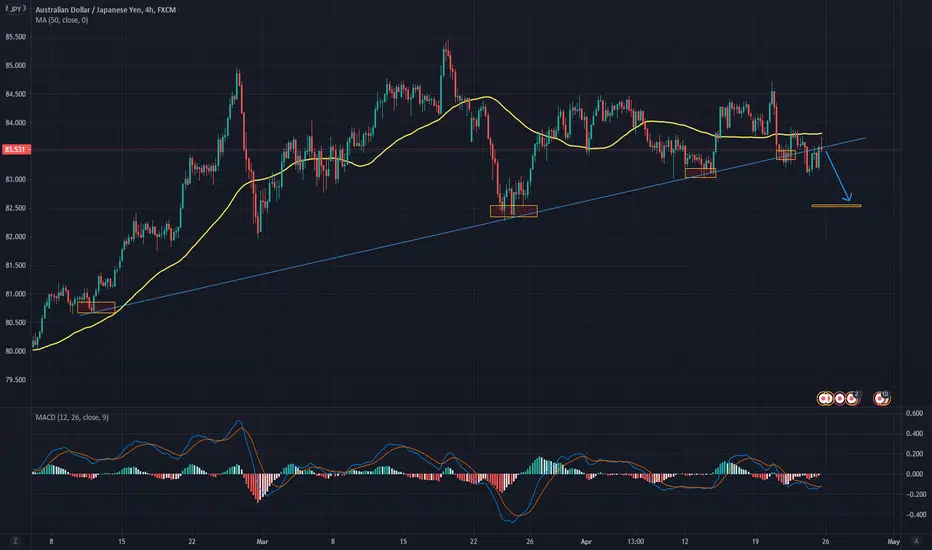Click the red 83.531 current price label
Screen dimensions: 932x550
15,149
